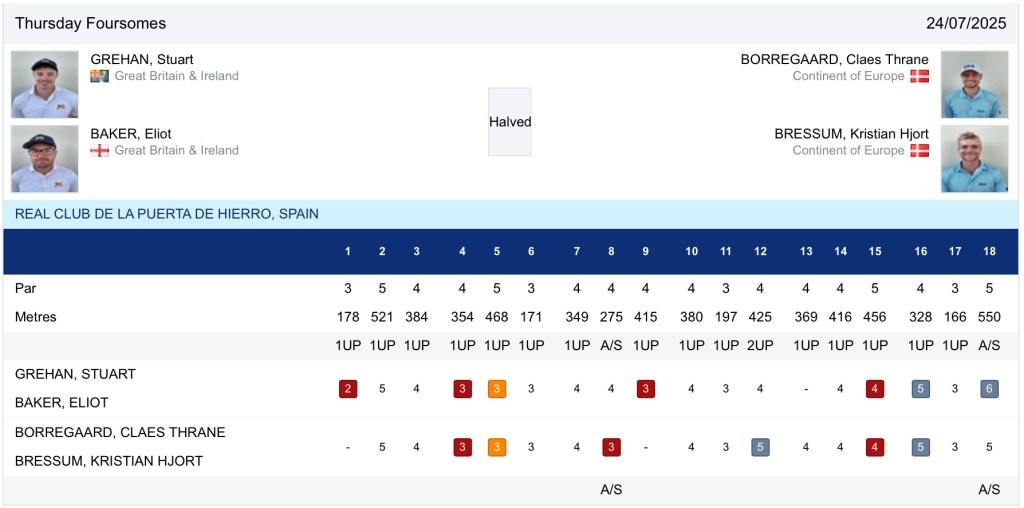Click the England flag beside Eliot Baker
The image size is (1024, 508).
click(x=99, y=150)
